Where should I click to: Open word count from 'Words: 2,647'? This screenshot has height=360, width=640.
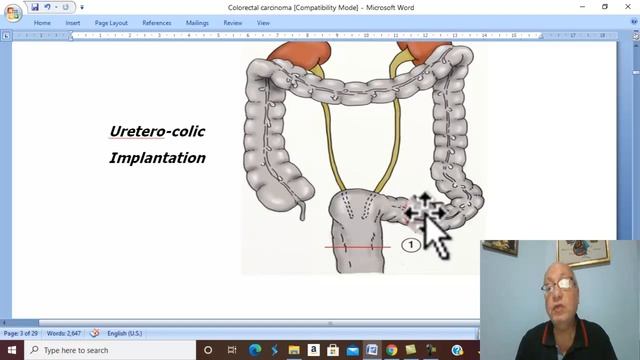(x=64, y=333)
